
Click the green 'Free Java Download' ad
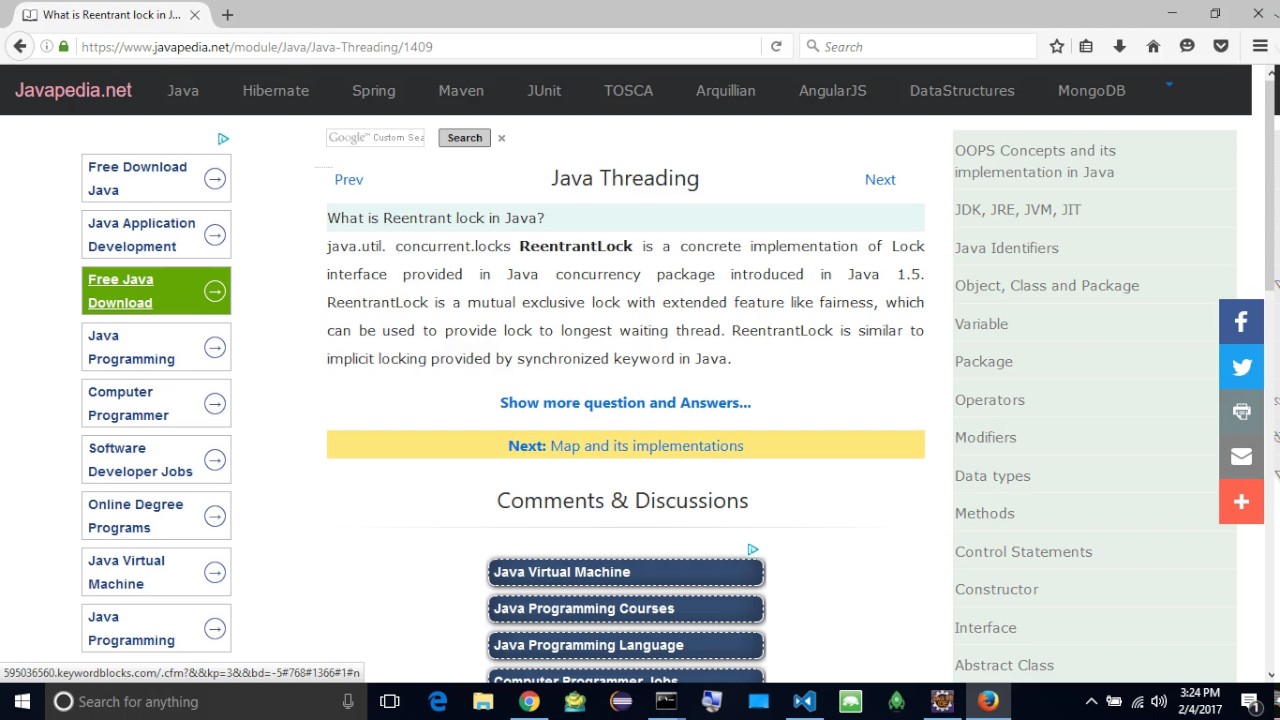tap(156, 291)
